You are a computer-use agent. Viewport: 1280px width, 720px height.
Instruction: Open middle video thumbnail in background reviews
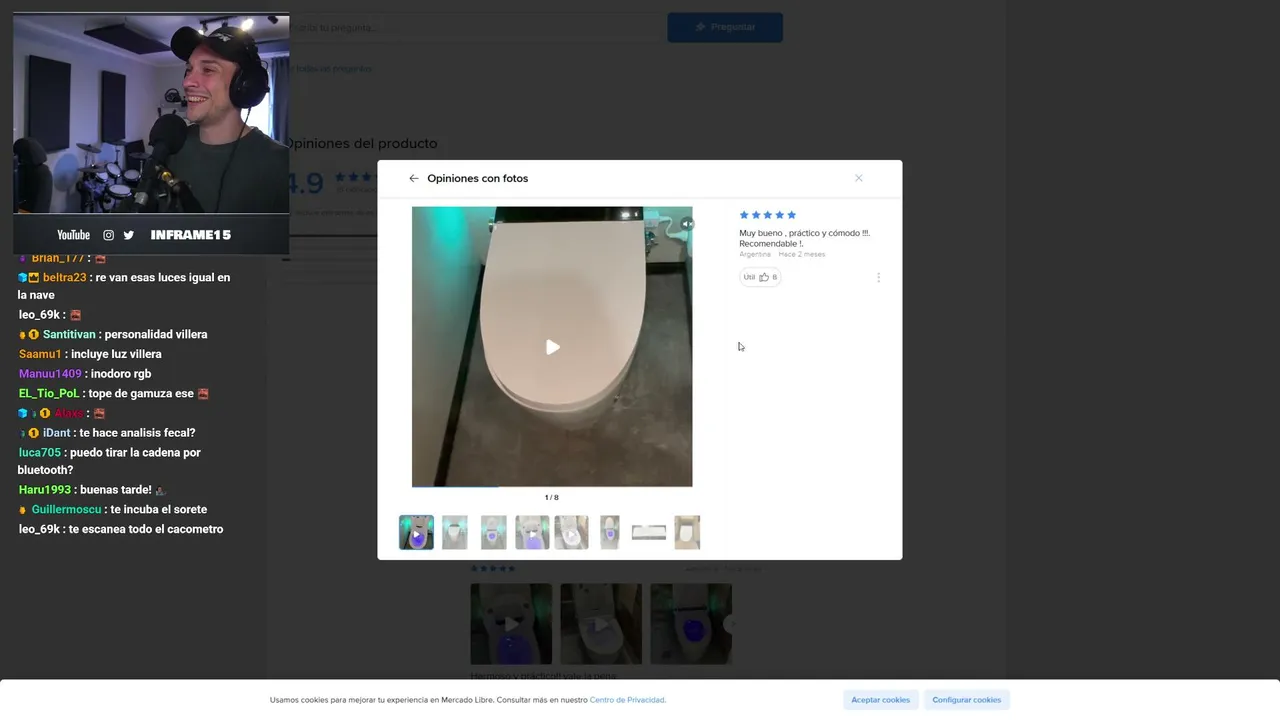point(601,624)
